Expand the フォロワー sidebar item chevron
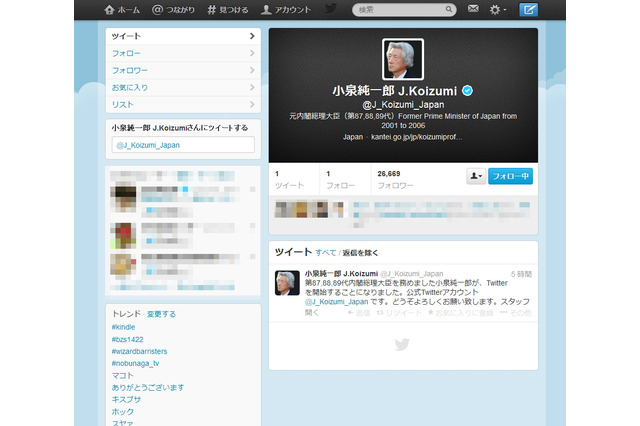Image resolution: width=640 pixels, height=426 pixels. (251, 70)
